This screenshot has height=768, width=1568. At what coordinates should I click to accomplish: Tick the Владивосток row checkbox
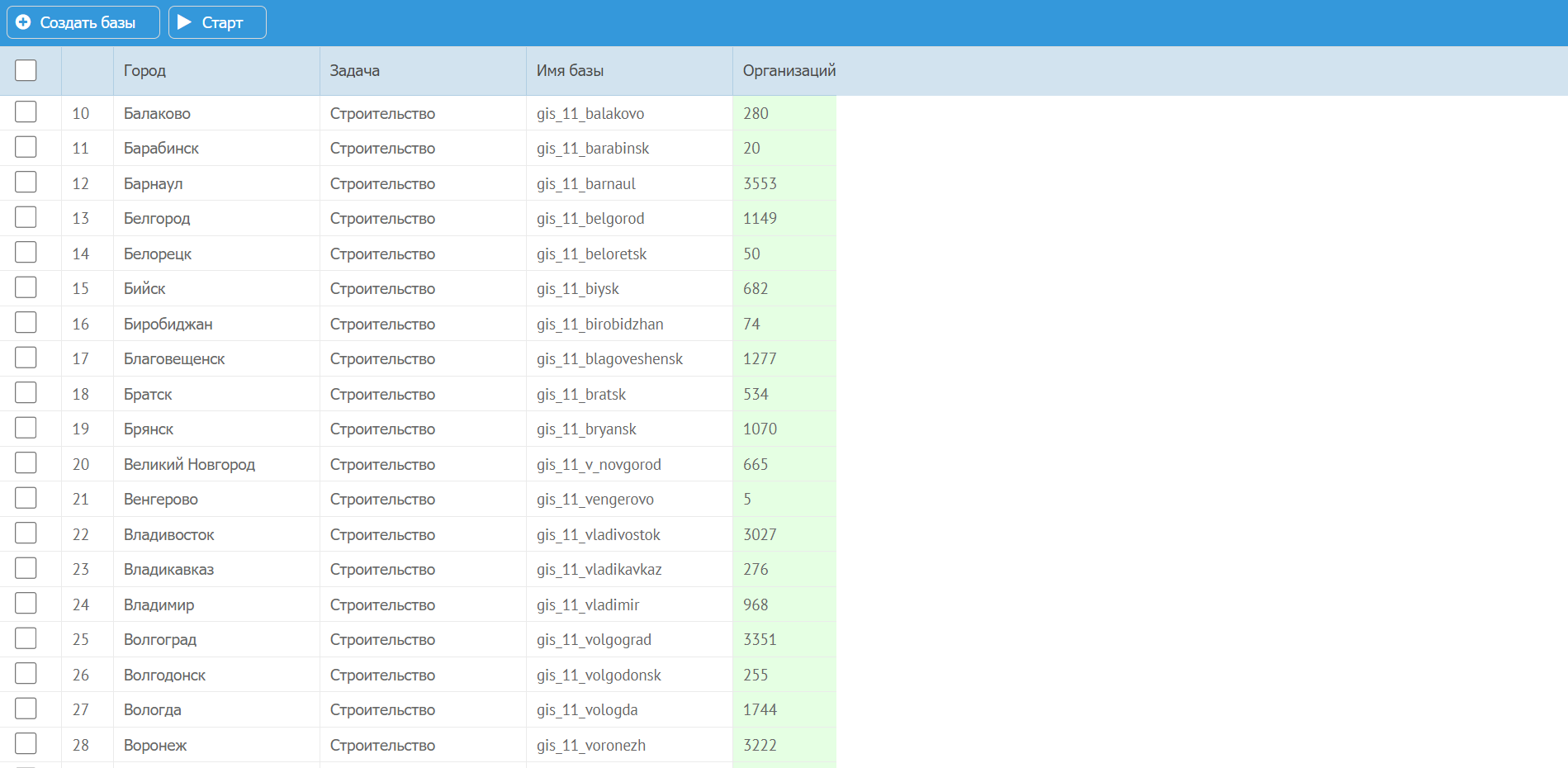point(26,533)
